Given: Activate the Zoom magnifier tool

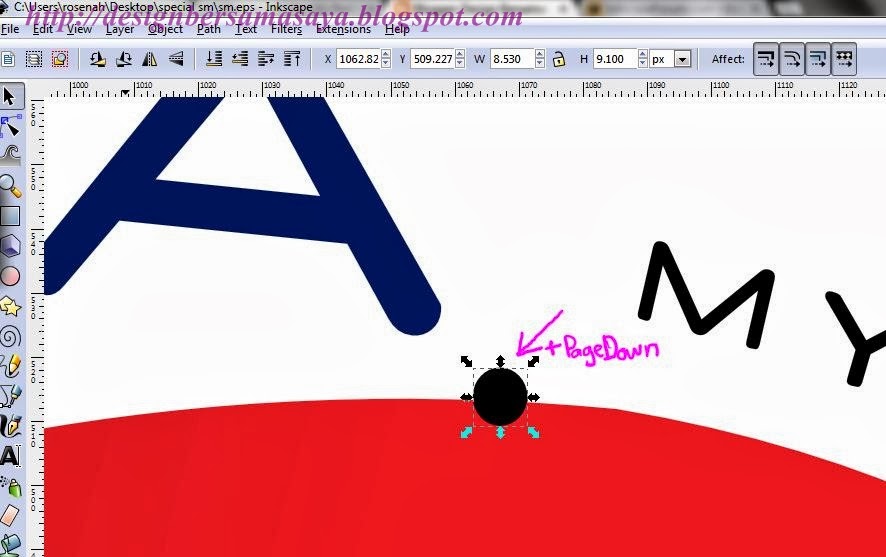Looking at the screenshot, I should [x=10, y=186].
